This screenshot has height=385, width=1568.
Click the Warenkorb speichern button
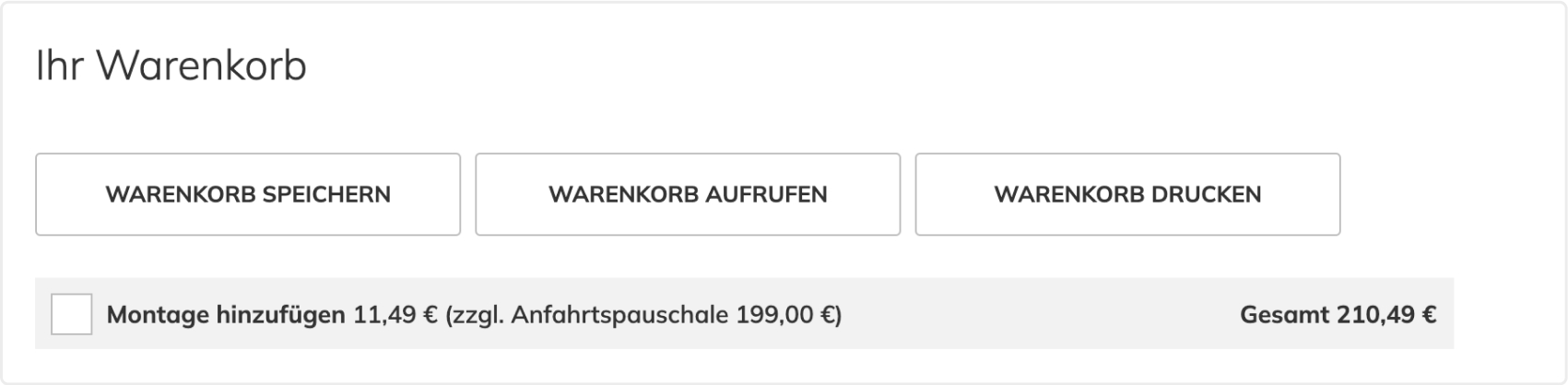248,194
